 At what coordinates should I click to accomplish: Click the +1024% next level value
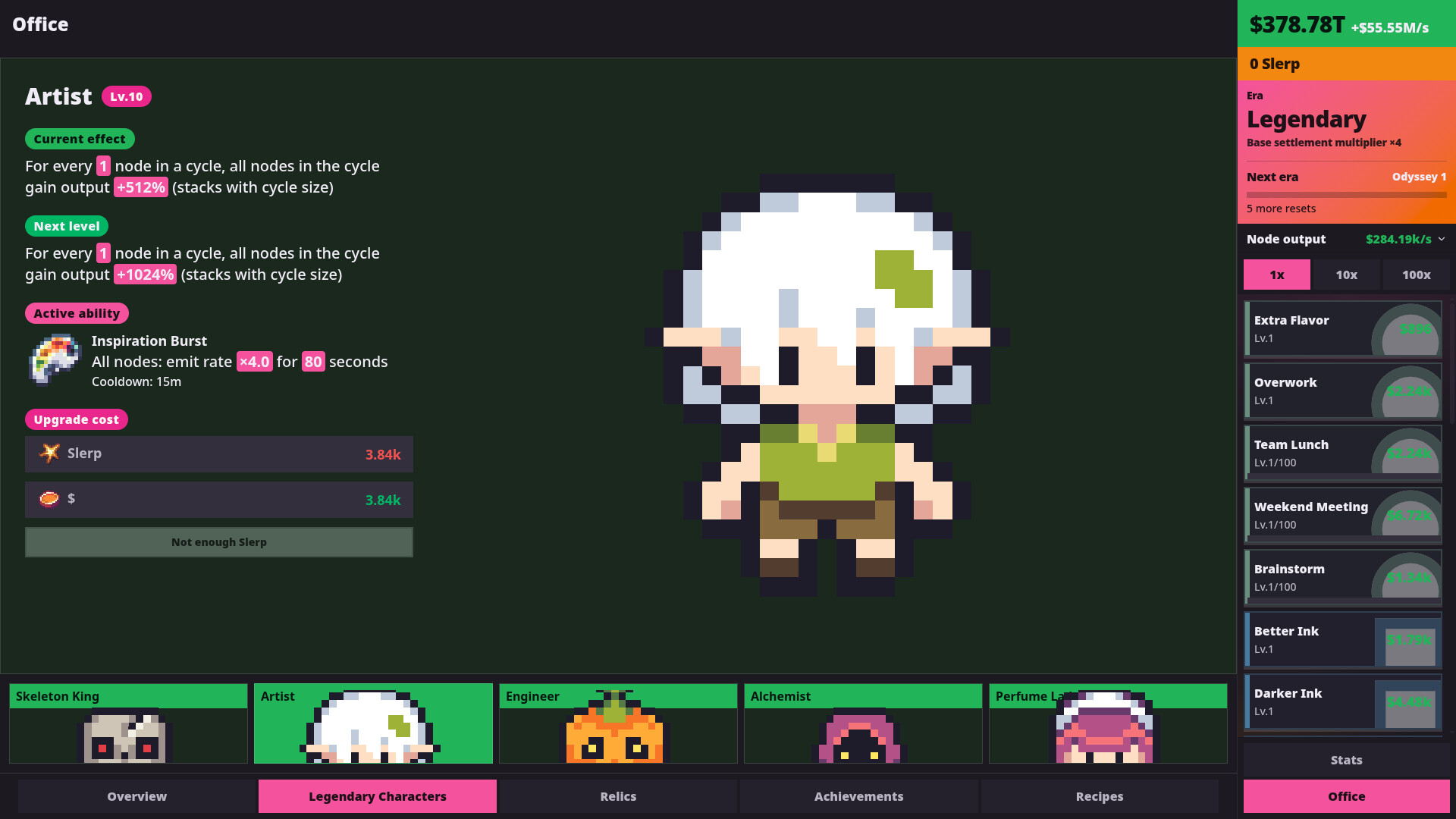point(145,275)
